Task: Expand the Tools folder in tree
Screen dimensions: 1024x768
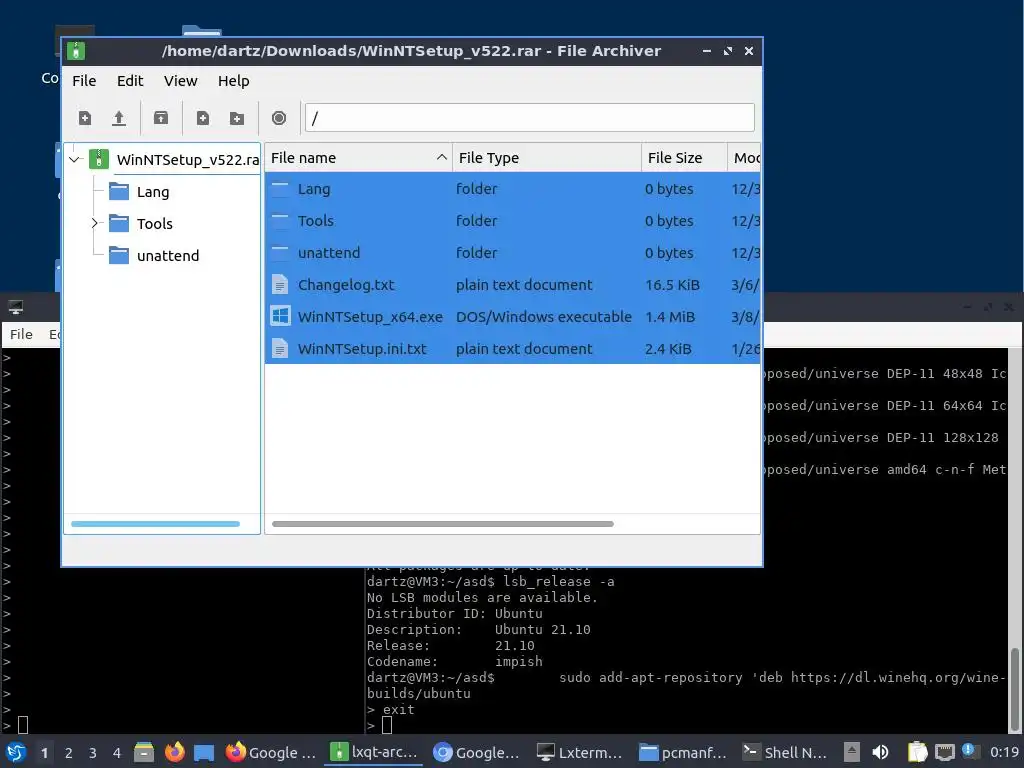Action: 95,223
